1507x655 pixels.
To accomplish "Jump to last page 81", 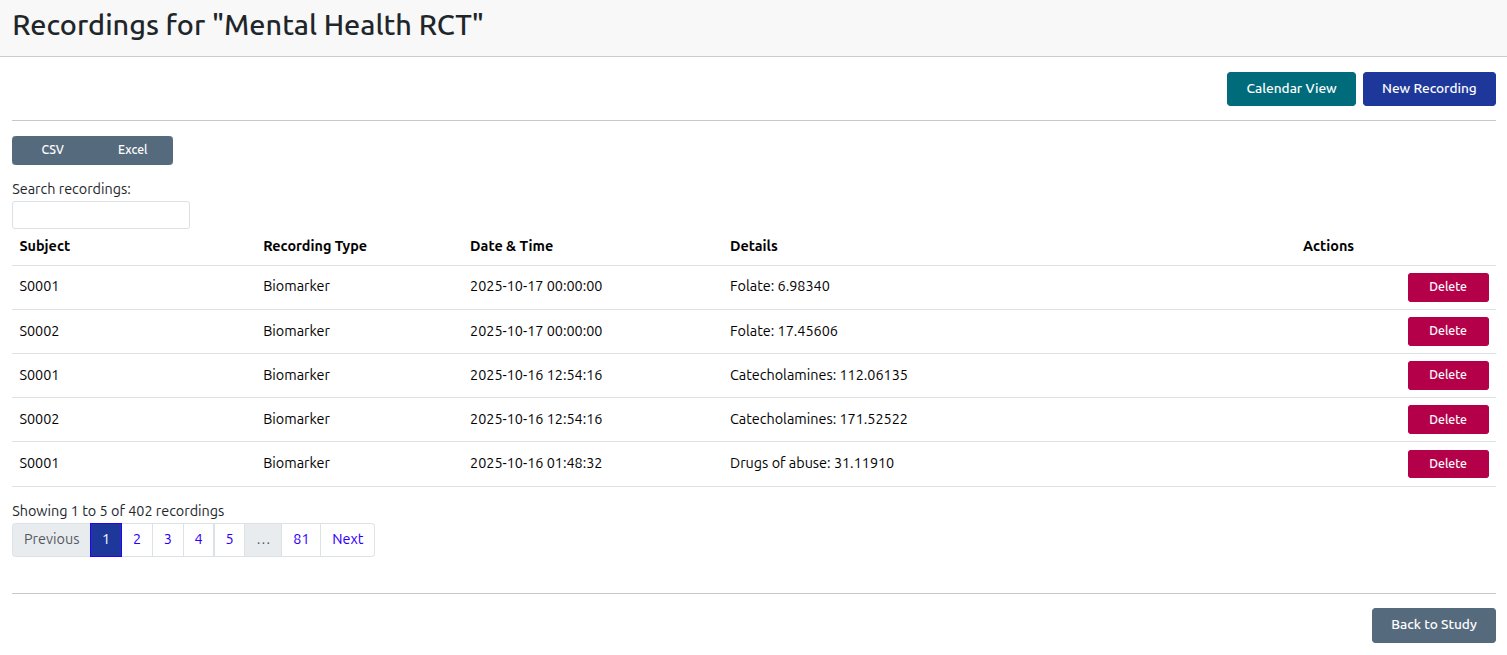I will point(301,539).
